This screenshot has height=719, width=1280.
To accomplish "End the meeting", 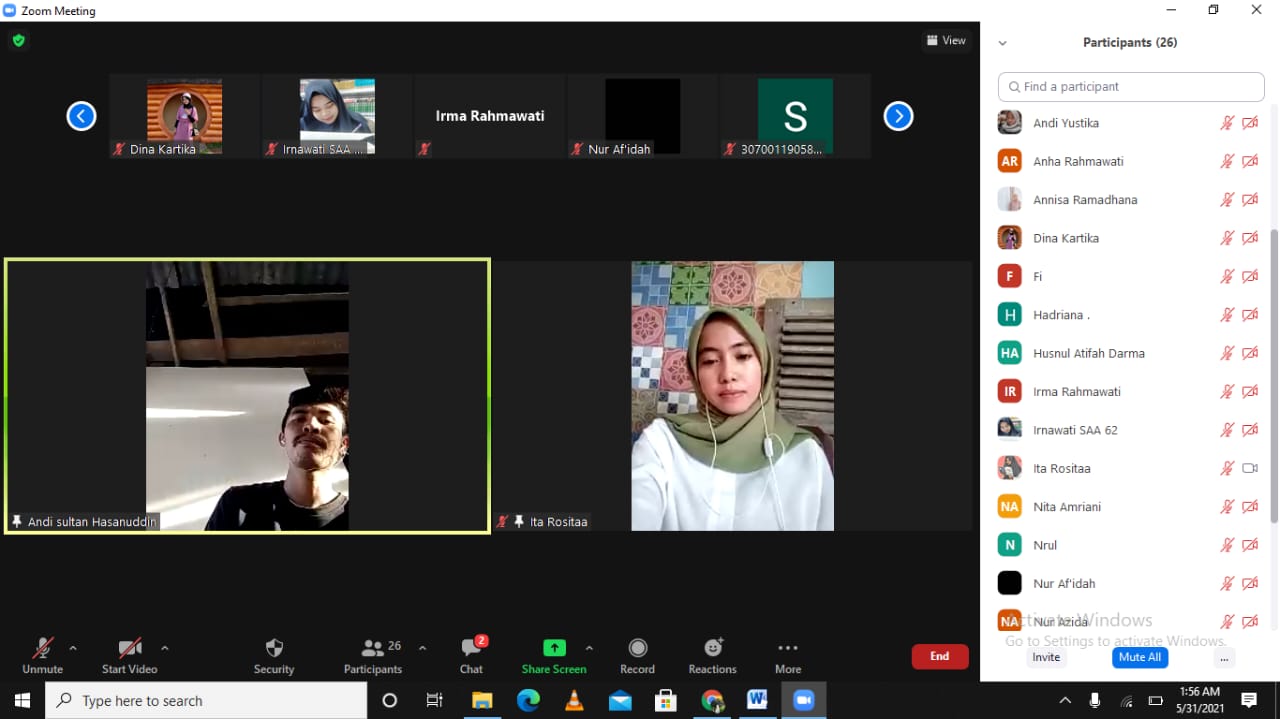I will 939,656.
